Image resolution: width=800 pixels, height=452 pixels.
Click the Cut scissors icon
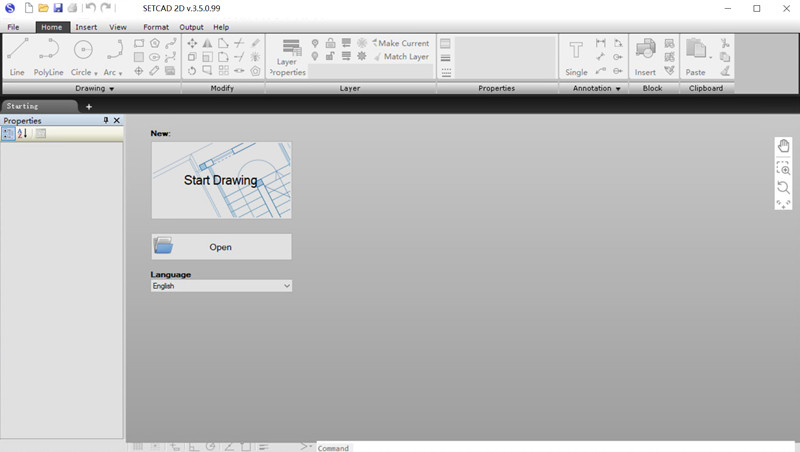coord(725,43)
